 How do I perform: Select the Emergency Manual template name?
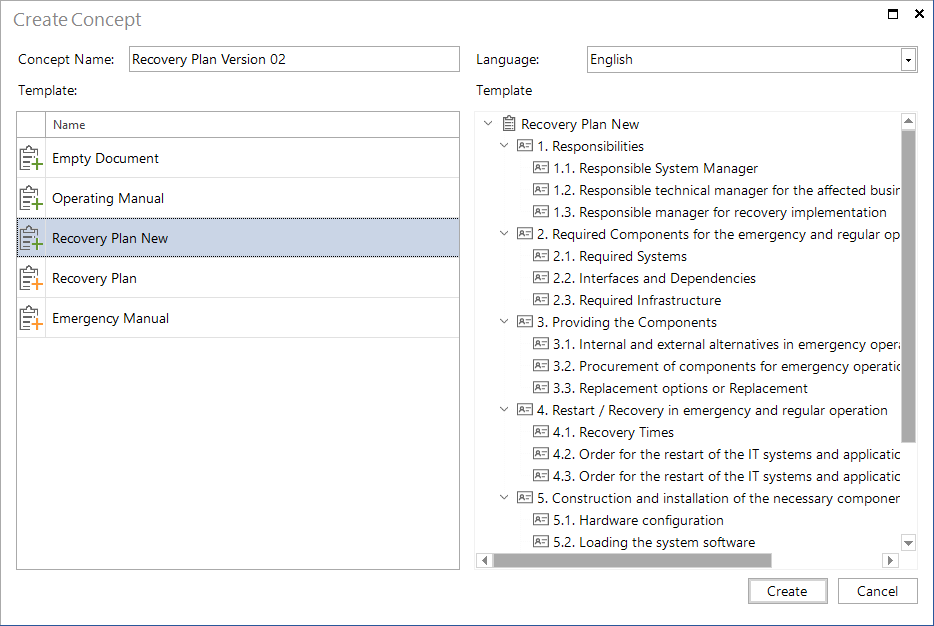coord(110,318)
